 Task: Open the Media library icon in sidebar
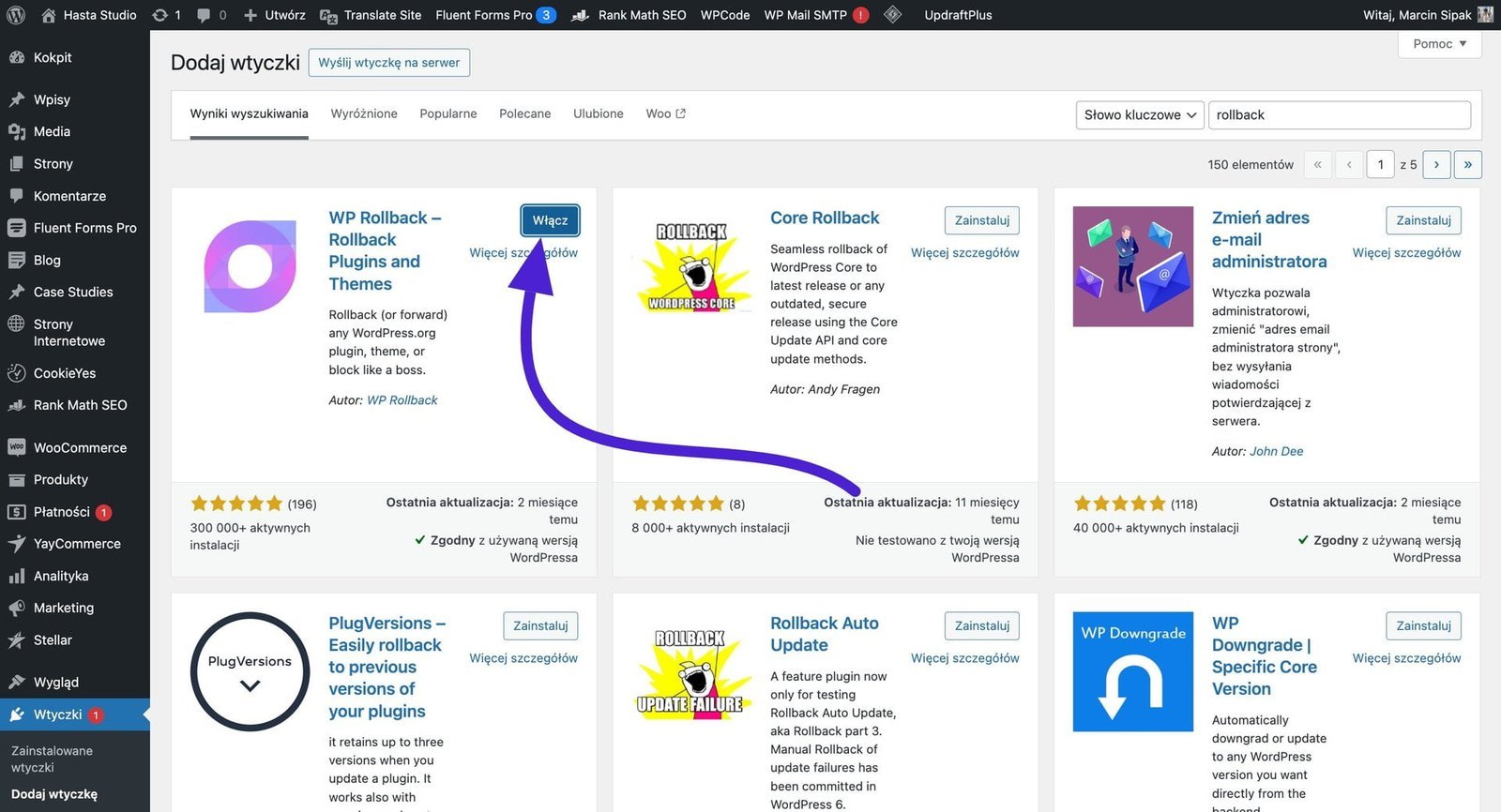(16, 131)
